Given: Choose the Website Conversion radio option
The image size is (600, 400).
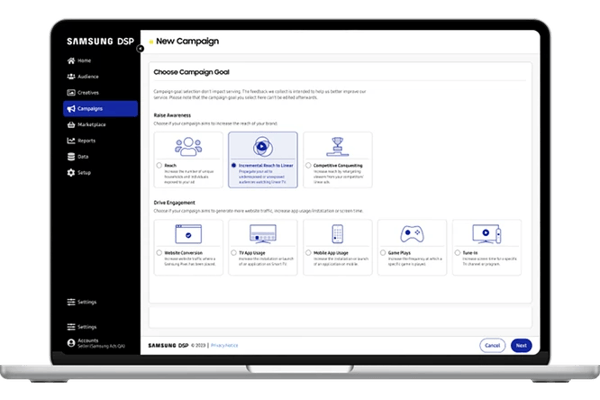Looking at the screenshot, I should [x=159, y=254].
